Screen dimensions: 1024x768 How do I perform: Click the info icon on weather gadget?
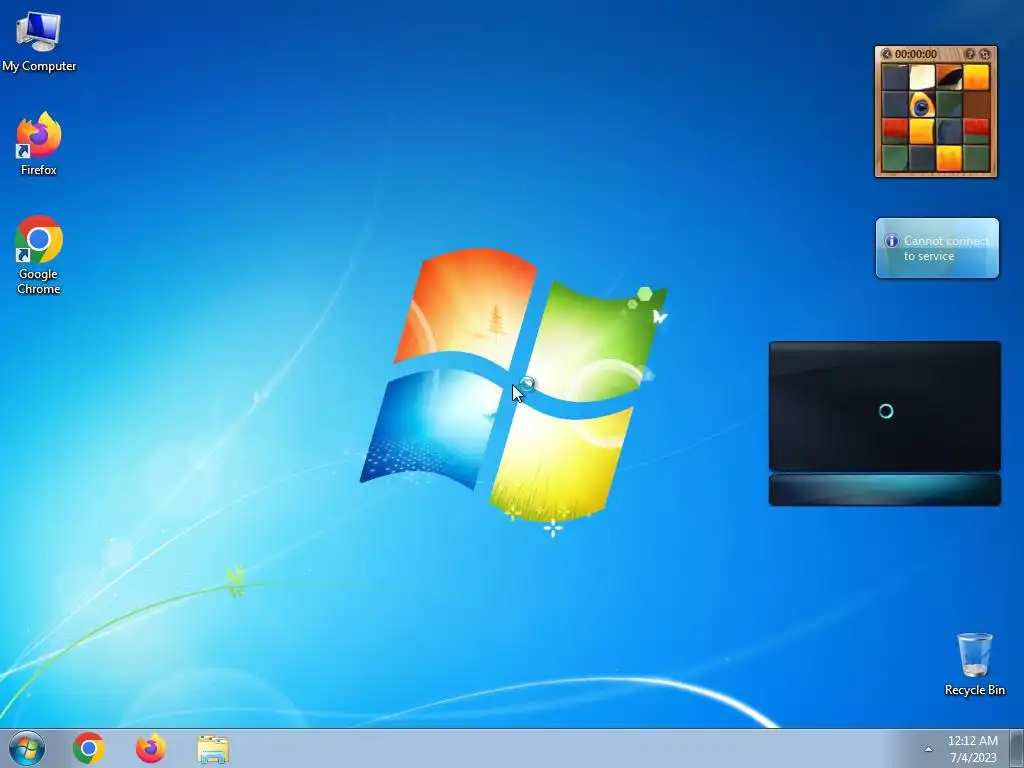click(x=891, y=241)
